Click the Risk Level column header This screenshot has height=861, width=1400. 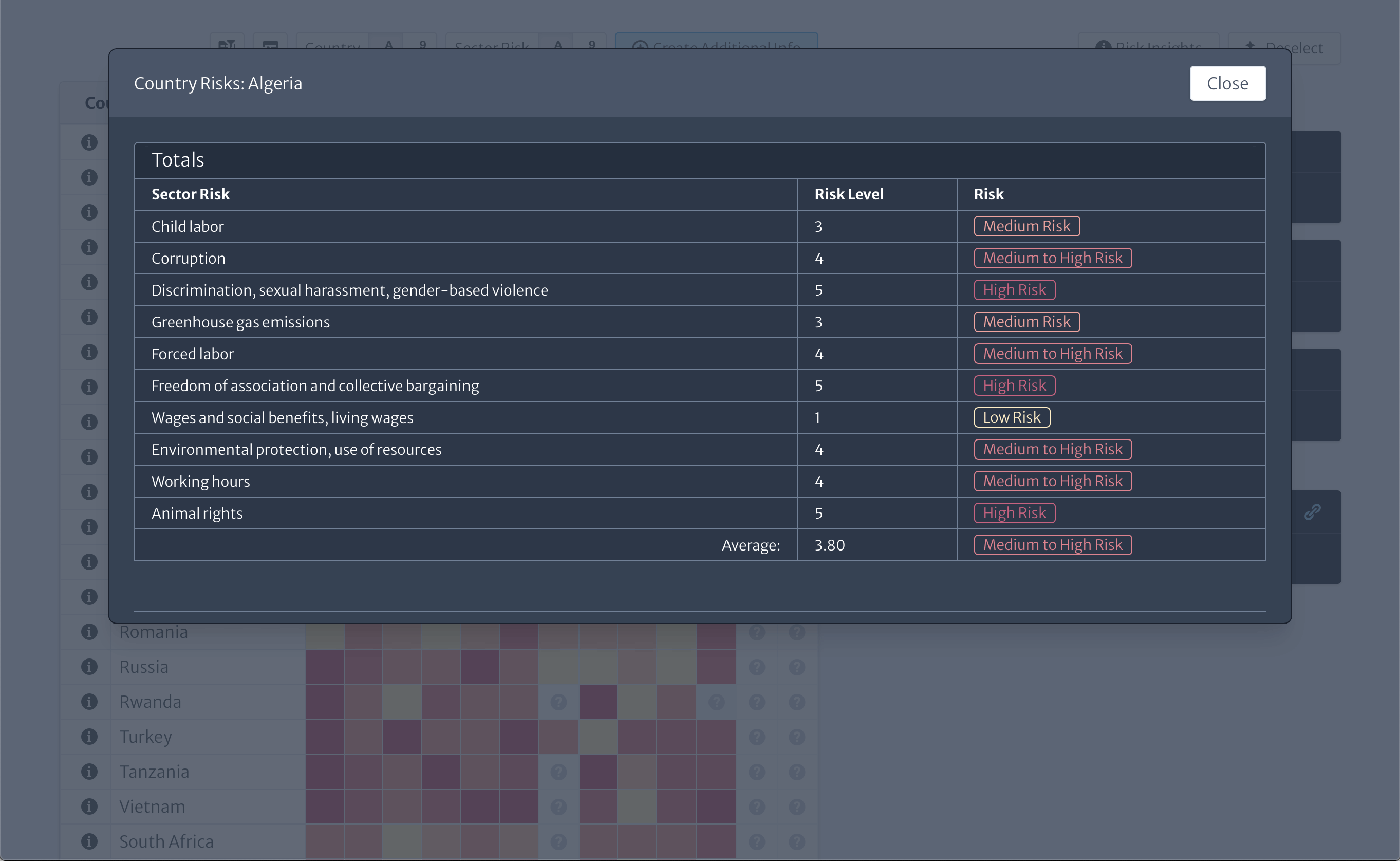849,194
